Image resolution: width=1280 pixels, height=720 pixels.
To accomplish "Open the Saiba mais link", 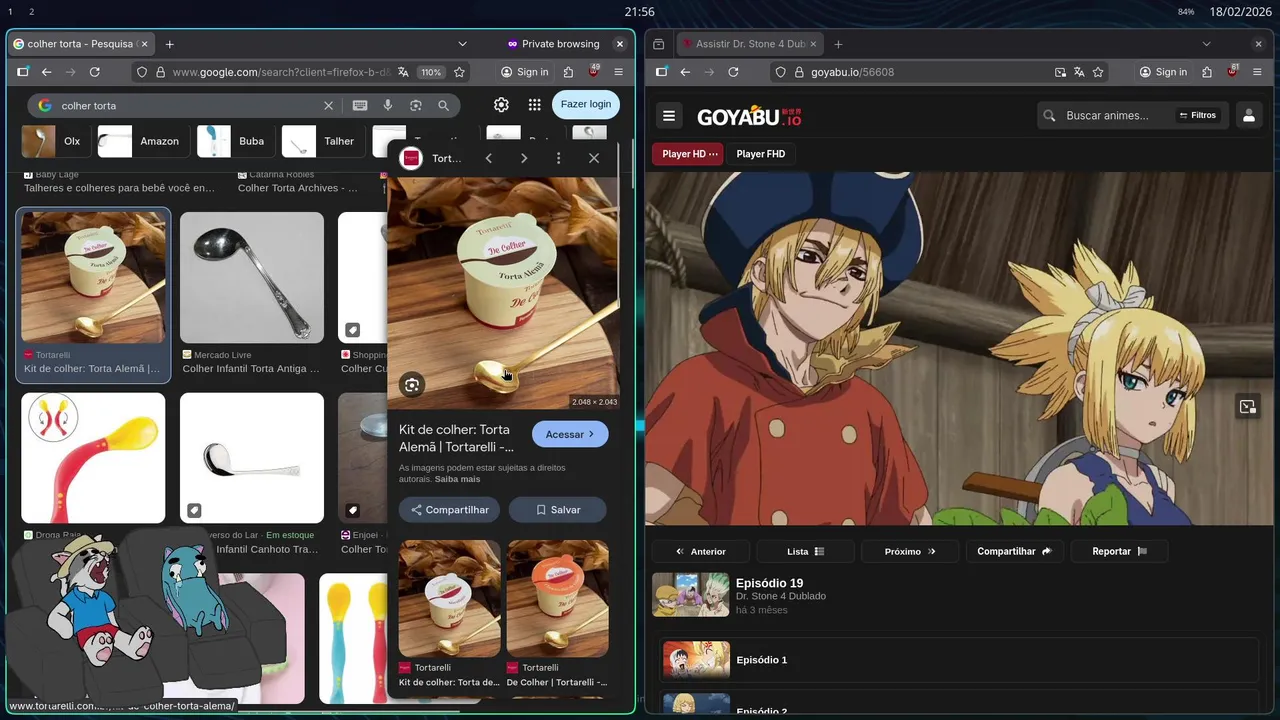I will click(x=457, y=479).
